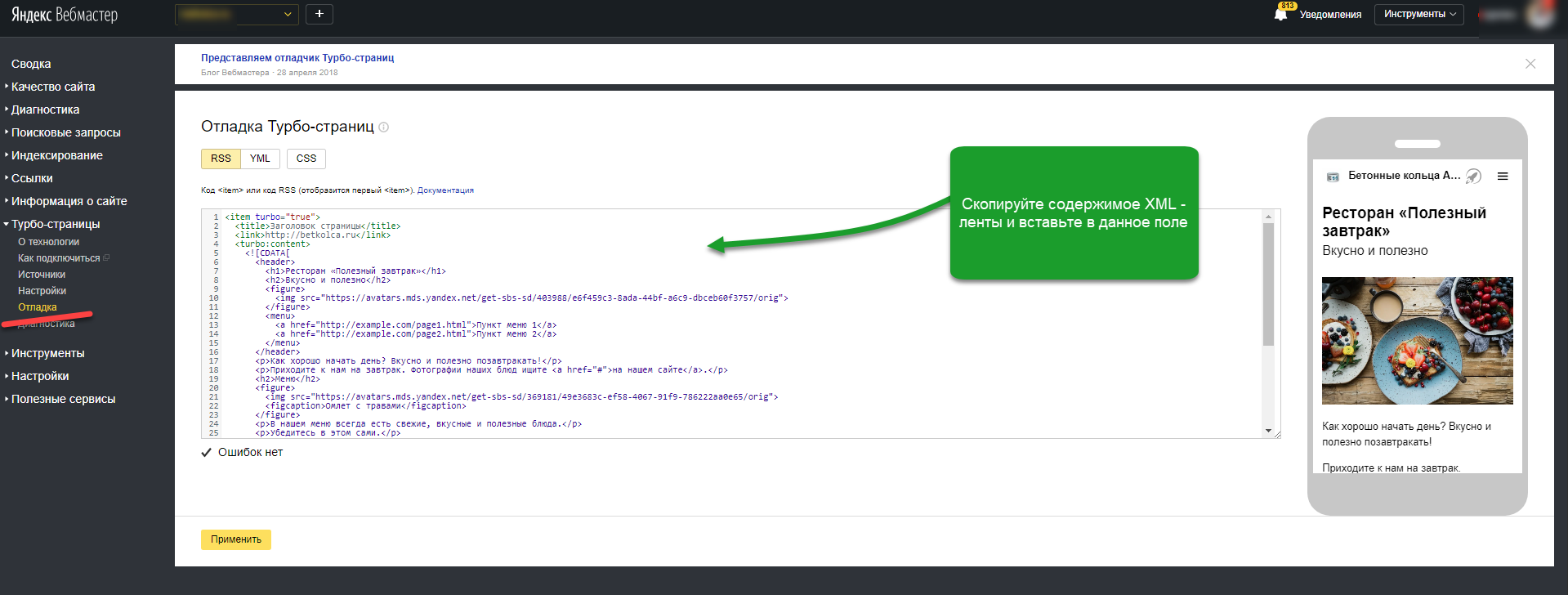Expand Индексирование section
The width and height of the screenshot is (1568, 595).
(56, 155)
